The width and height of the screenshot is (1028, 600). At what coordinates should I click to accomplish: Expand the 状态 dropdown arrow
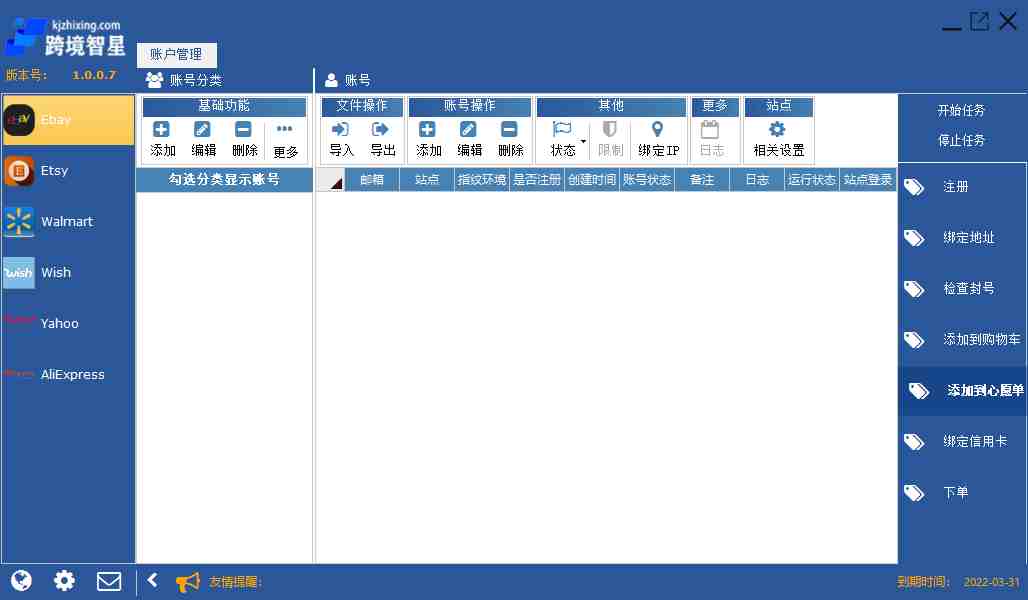pyautogui.click(x=583, y=140)
